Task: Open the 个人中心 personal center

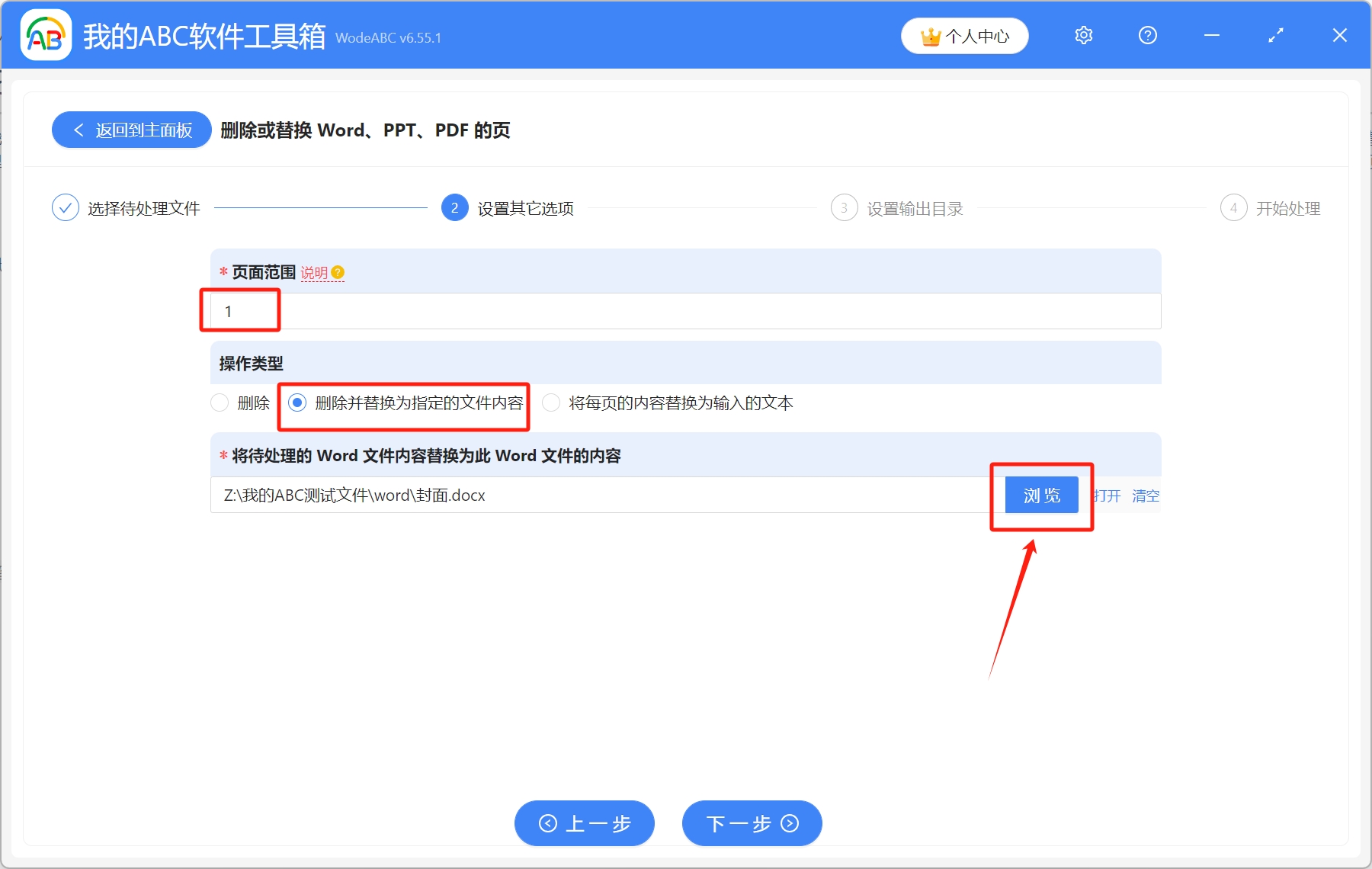Action: pyautogui.click(x=978, y=35)
